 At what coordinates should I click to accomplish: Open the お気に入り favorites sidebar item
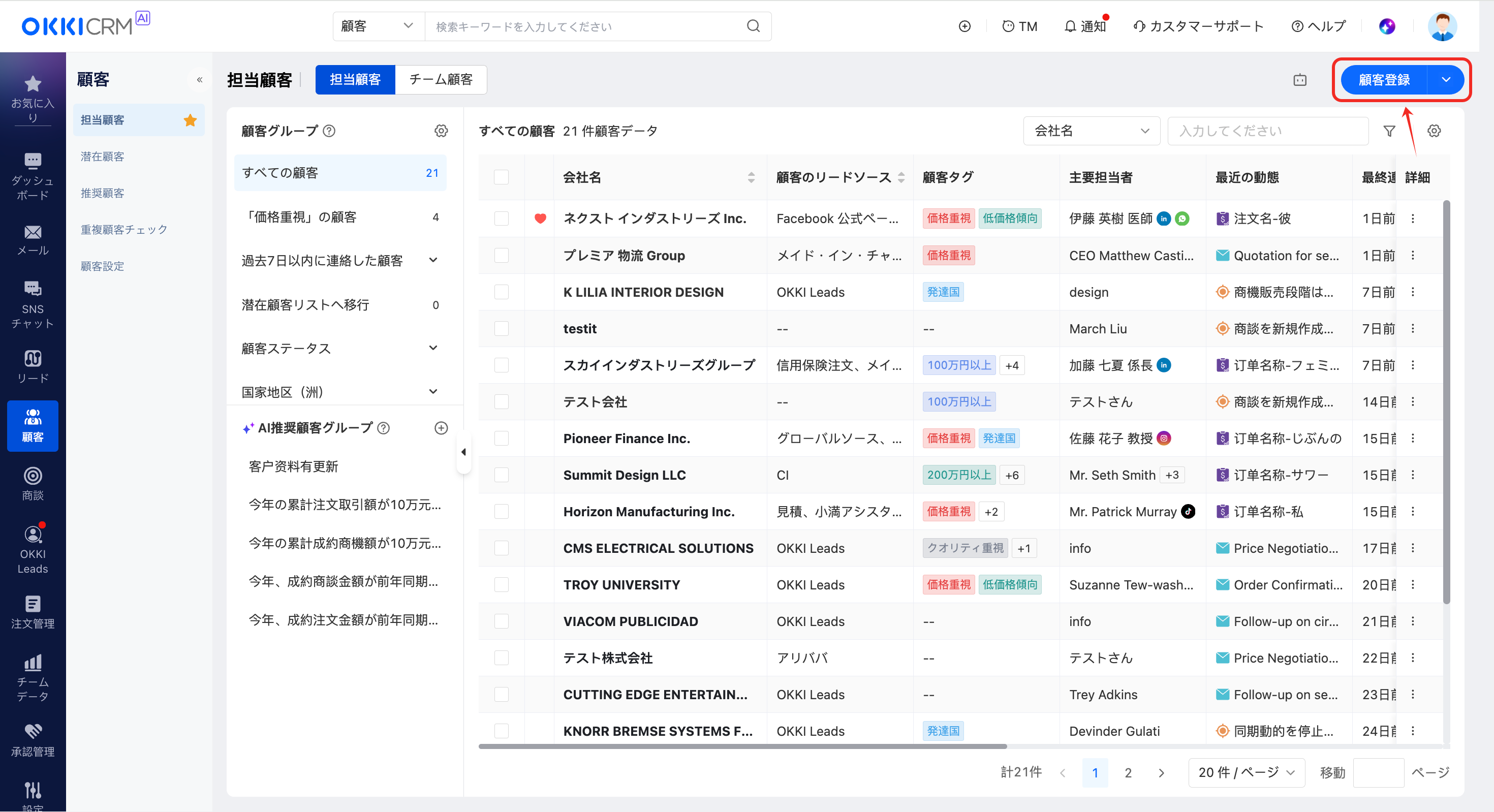(x=33, y=99)
